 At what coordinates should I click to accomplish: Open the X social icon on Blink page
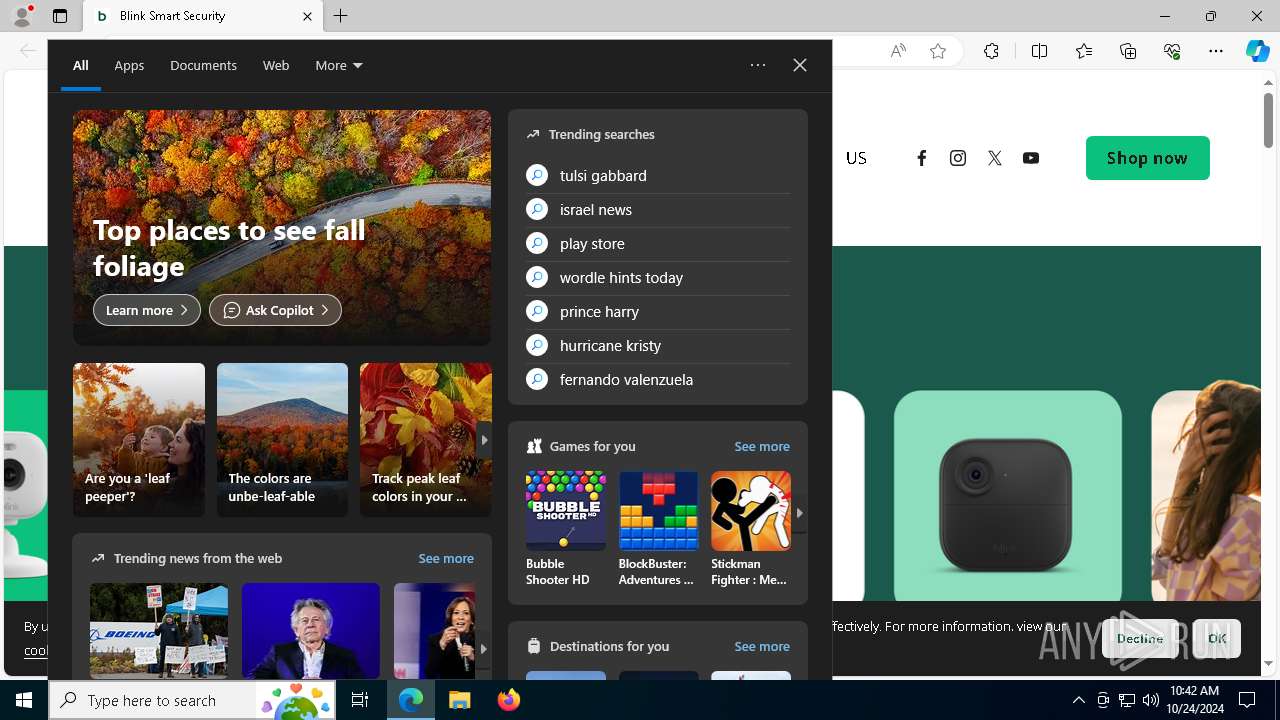[994, 158]
